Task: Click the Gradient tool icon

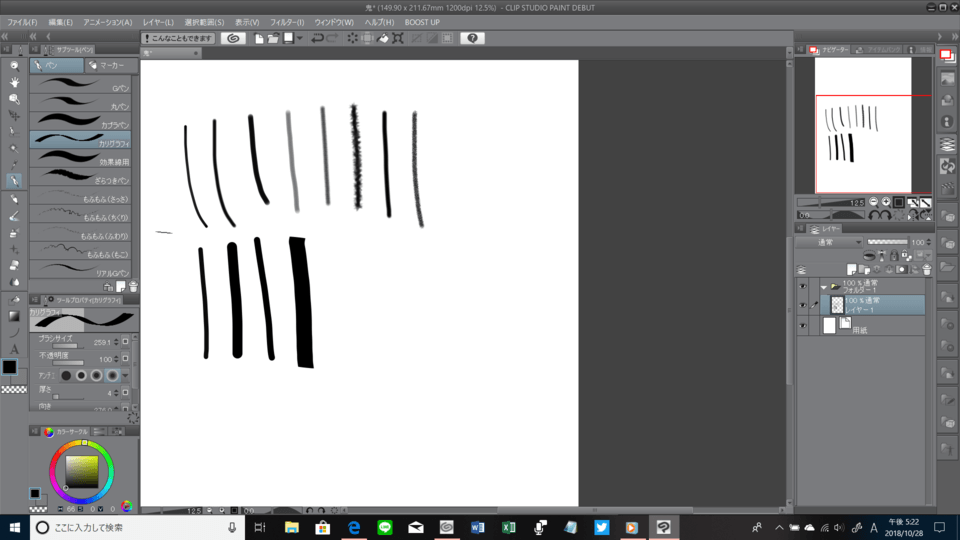Action: [15, 316]
